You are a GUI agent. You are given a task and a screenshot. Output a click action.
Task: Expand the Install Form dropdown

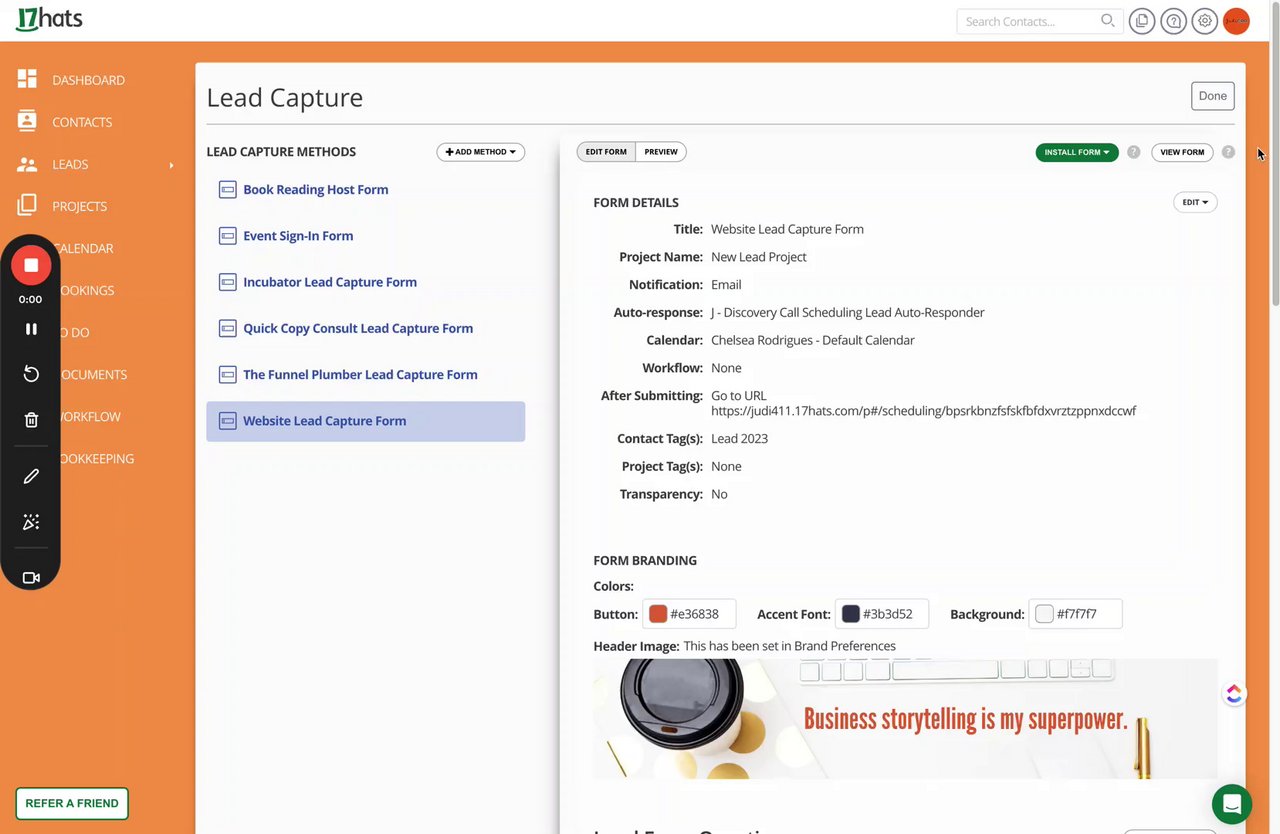(x=1077, y=152)
